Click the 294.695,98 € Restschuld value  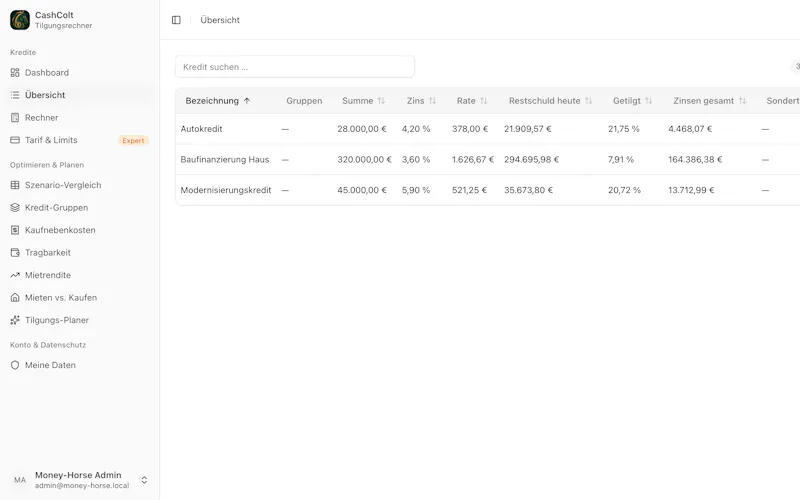point(532,160)
